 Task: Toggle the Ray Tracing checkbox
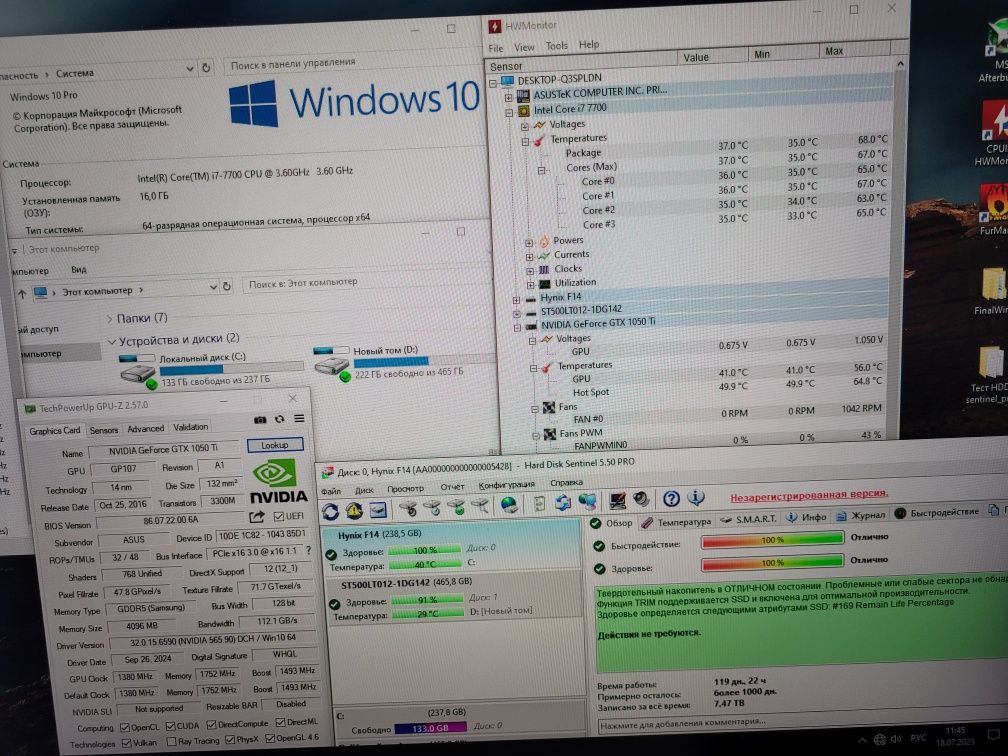pos(171,742)
